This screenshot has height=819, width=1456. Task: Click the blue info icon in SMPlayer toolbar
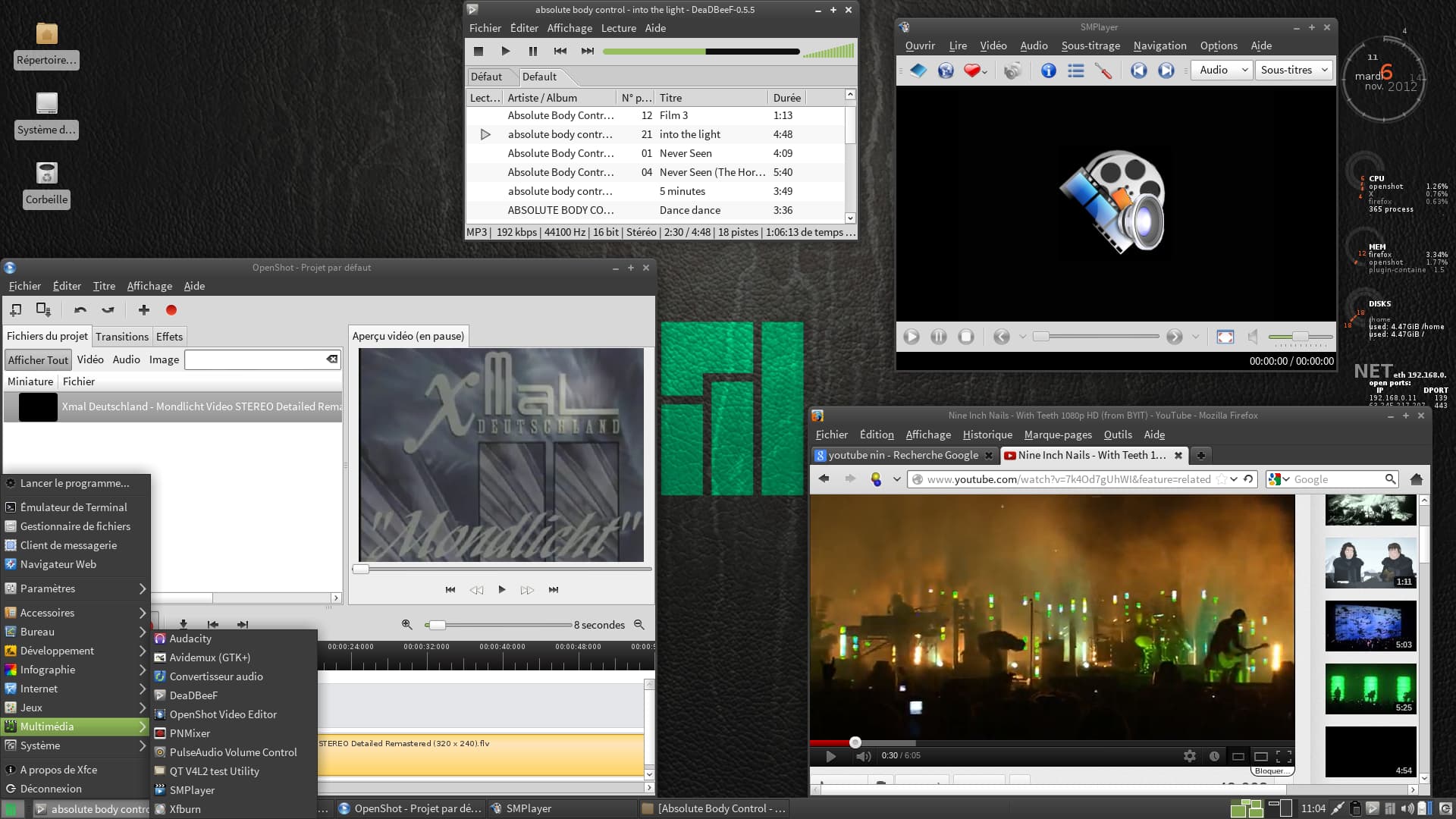pos(1048,71)
